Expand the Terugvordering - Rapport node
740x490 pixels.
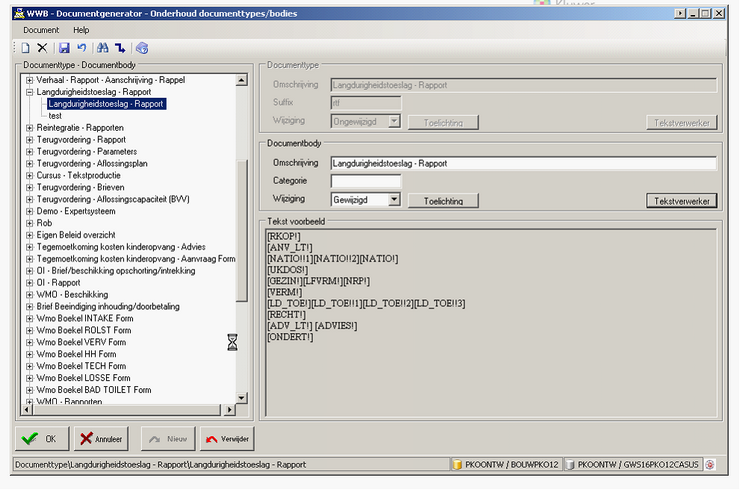coord(29,139)
